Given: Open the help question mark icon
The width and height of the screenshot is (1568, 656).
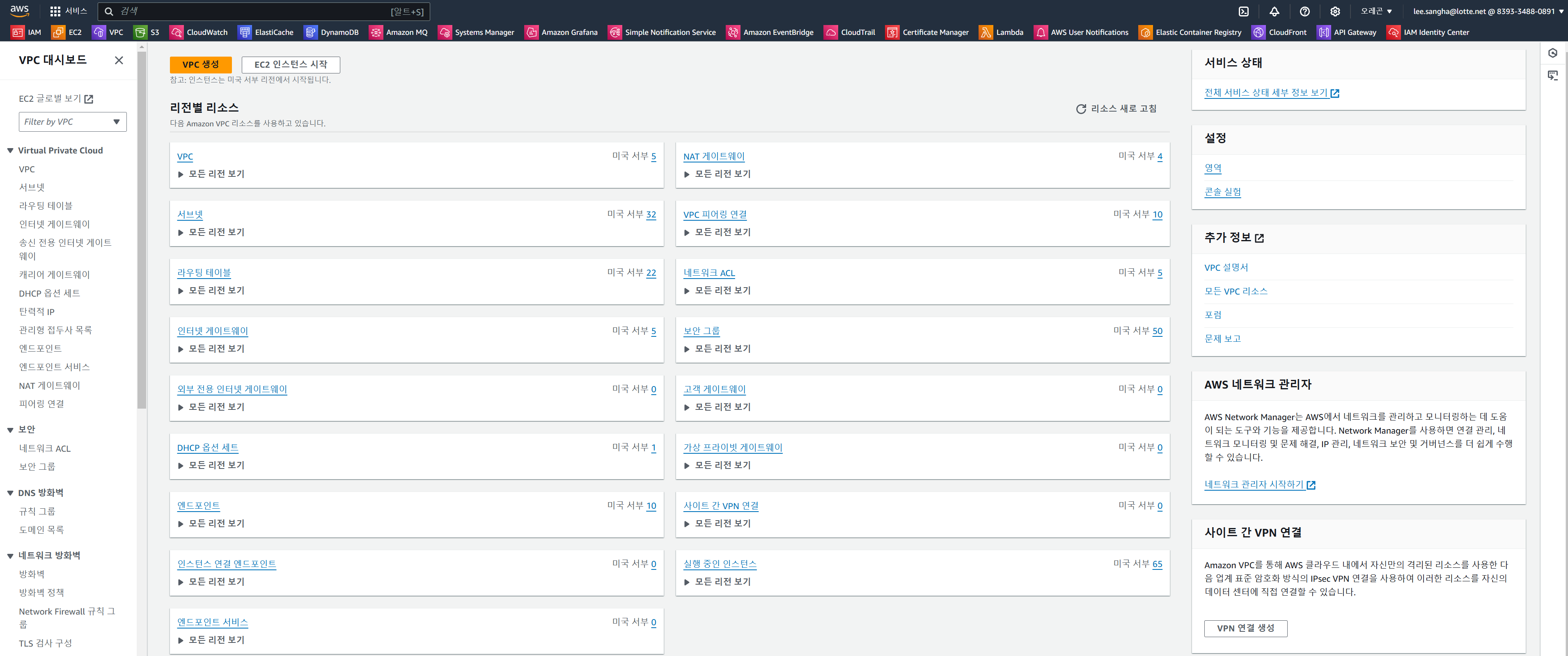Looking at the screenshot, I should 1304,11.
